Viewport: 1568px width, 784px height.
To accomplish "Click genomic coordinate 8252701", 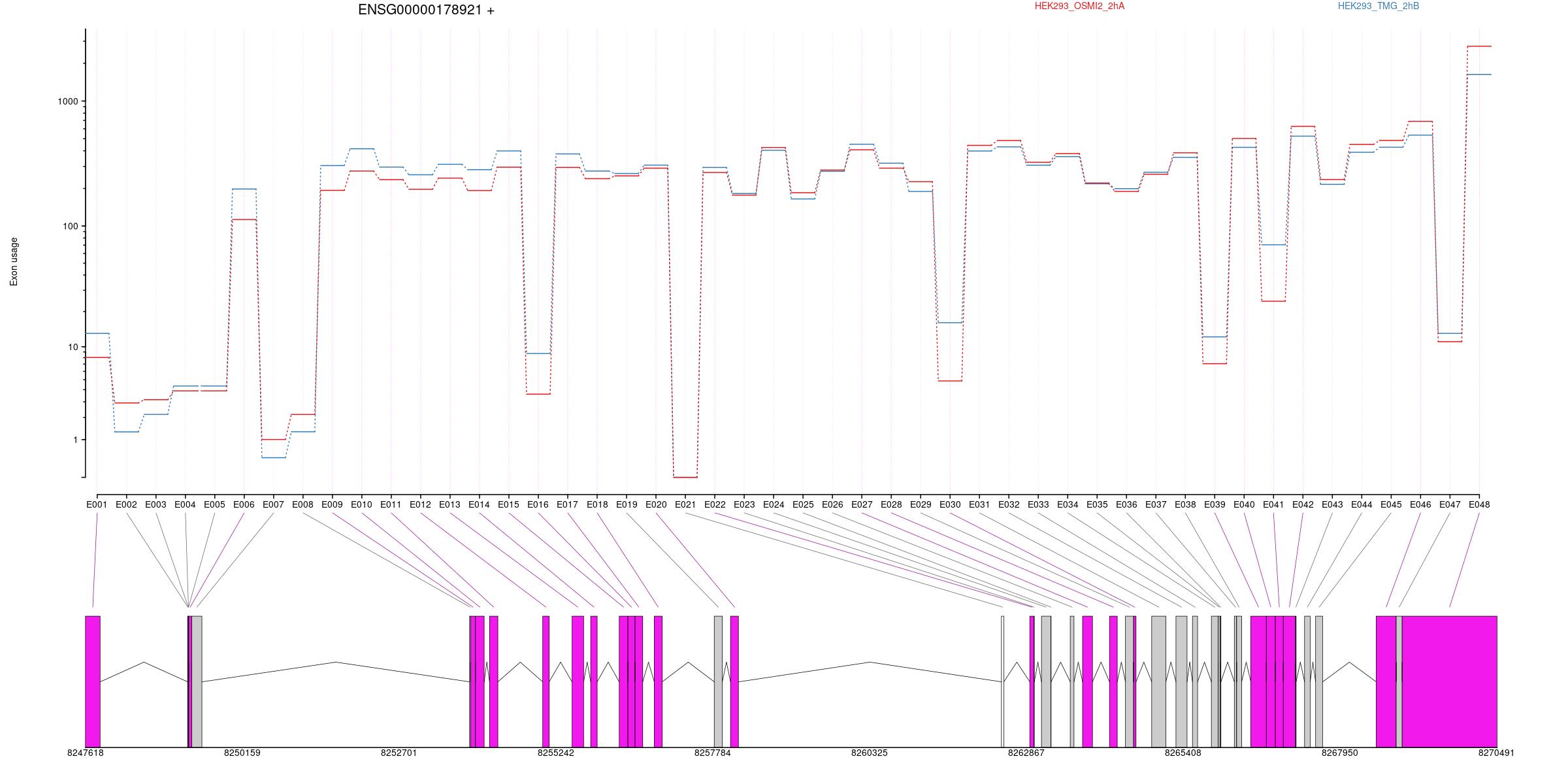I will click(x=399, y=753).
